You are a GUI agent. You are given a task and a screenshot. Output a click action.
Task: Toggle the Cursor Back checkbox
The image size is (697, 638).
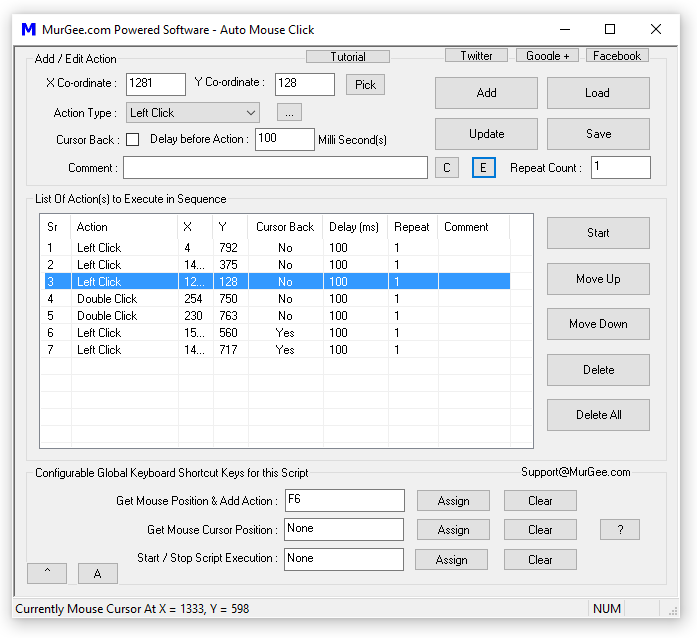pyautogui.click(x=132, y=140)
